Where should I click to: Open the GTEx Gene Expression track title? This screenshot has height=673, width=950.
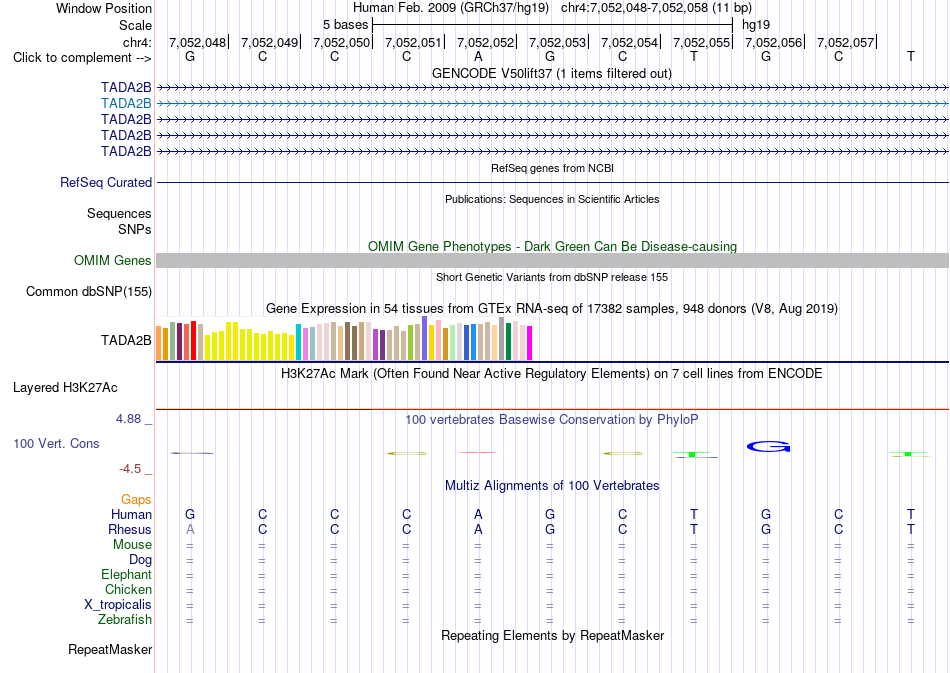click(x=552, y=308)
